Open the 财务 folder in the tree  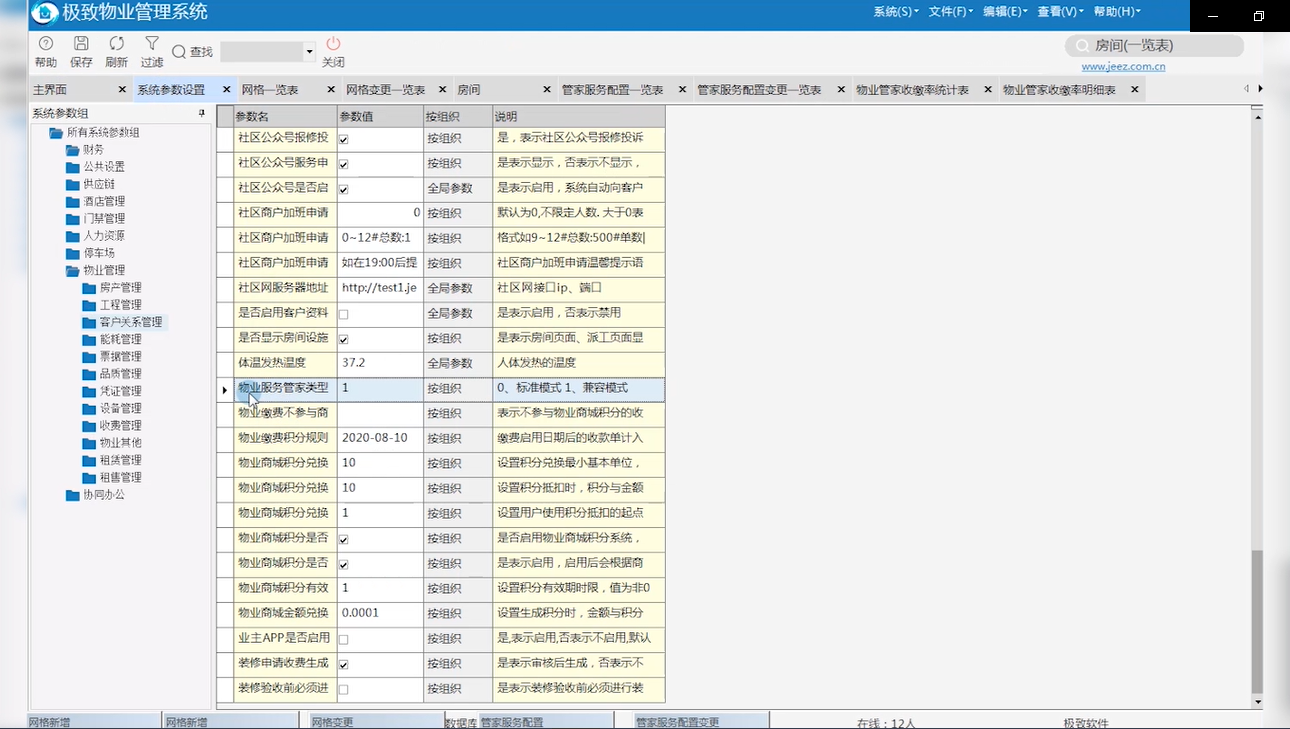coord(85,150)
